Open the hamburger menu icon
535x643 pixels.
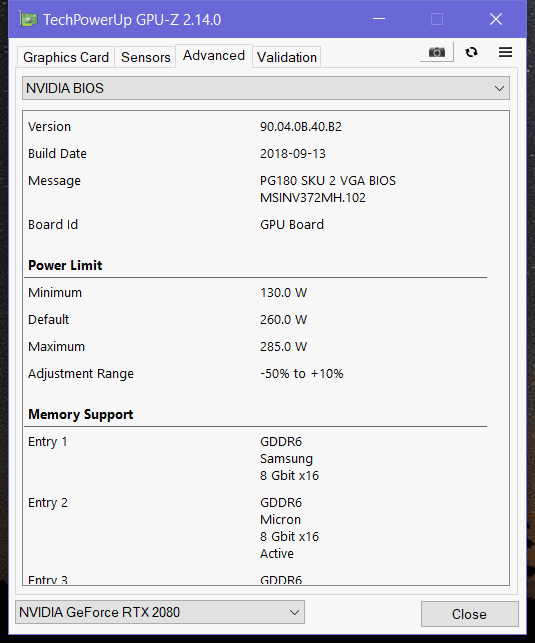(505, 52)
